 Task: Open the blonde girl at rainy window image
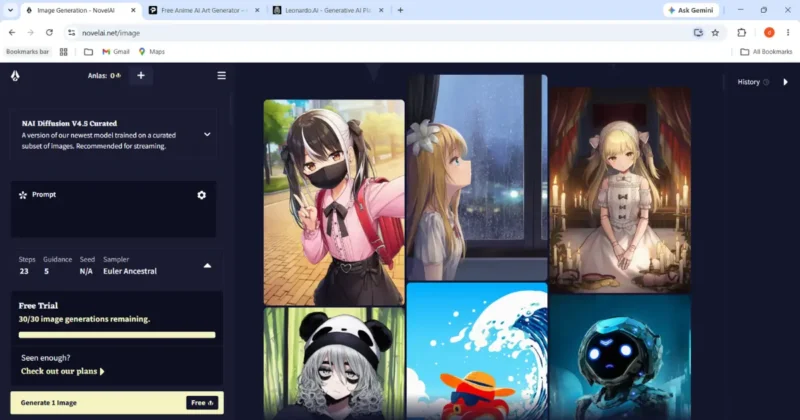click(477, 178)
